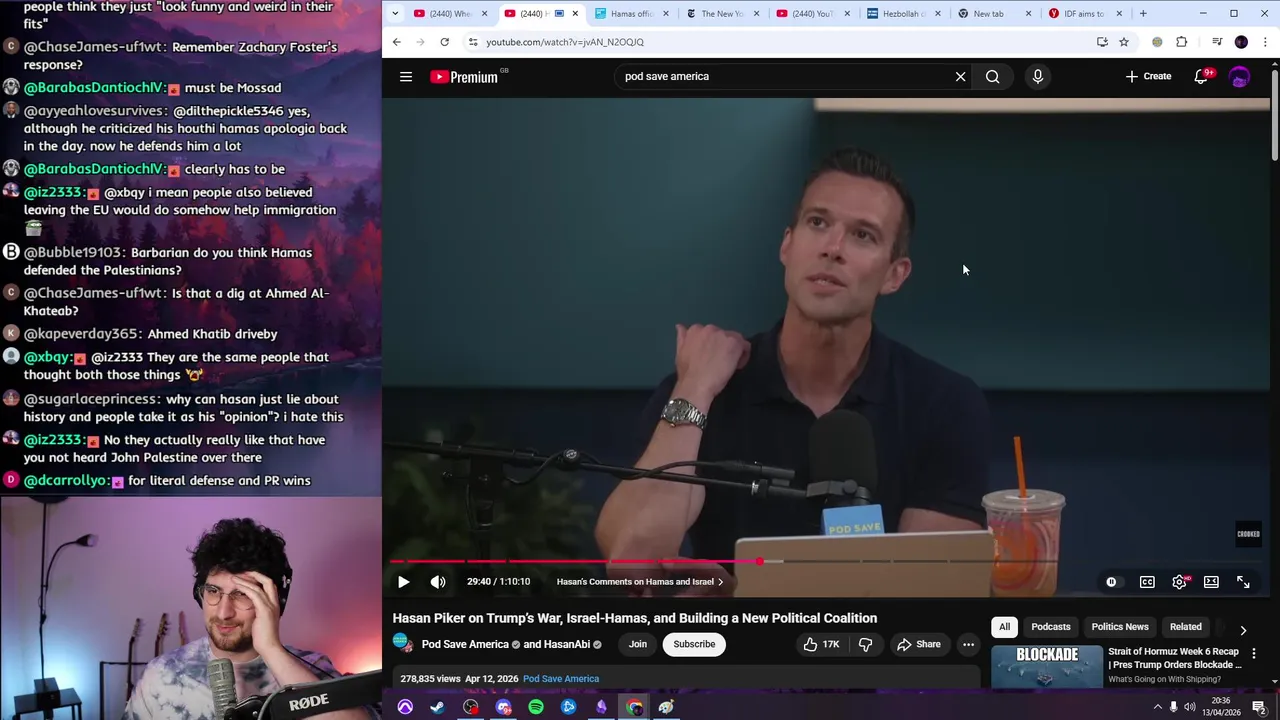Viewport: 1280px width, 720px height.
Task: Open Pod Save America podcast link in description
Action: (x=561, y=679)
